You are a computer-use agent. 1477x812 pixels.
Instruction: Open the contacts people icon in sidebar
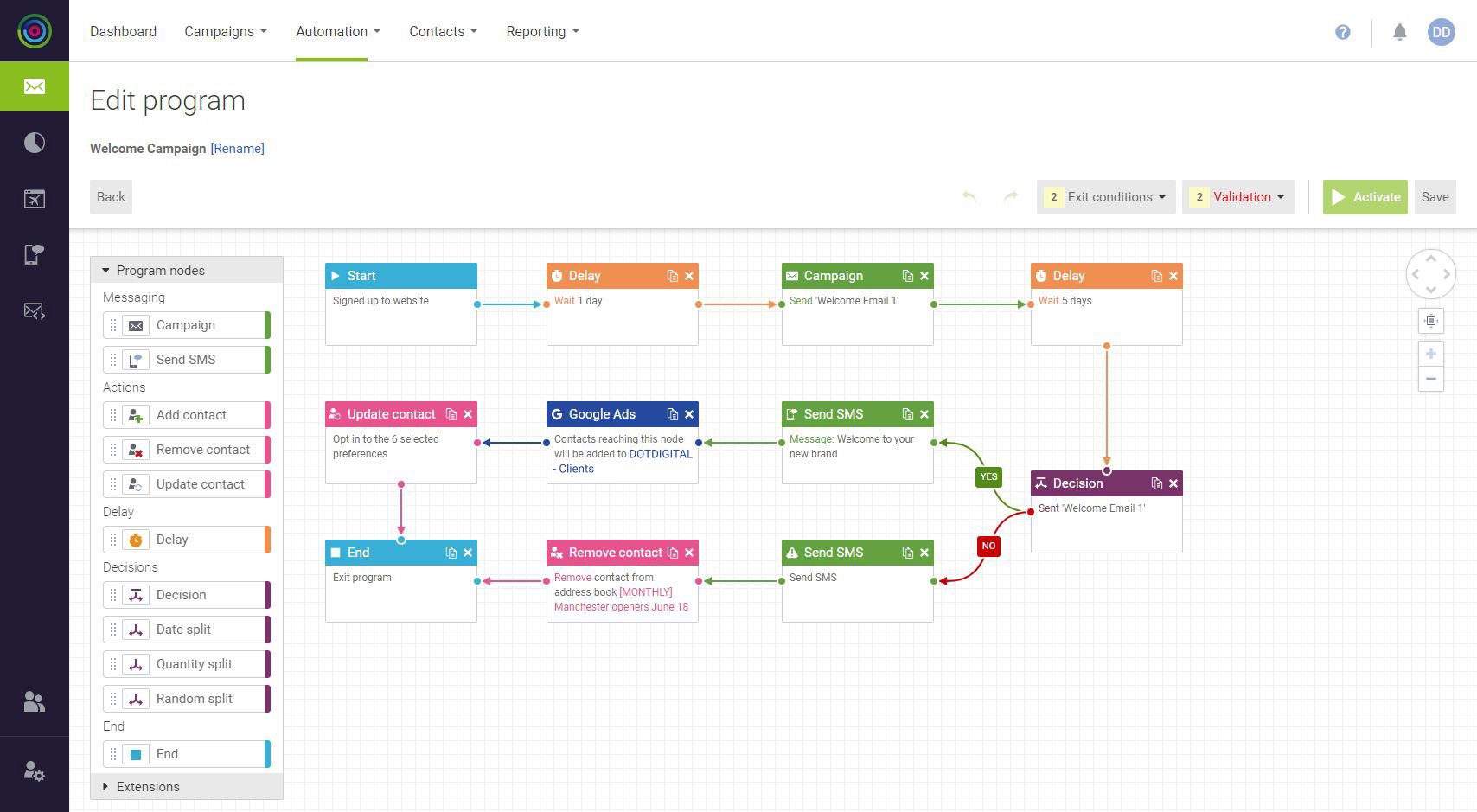click(35, 701)
